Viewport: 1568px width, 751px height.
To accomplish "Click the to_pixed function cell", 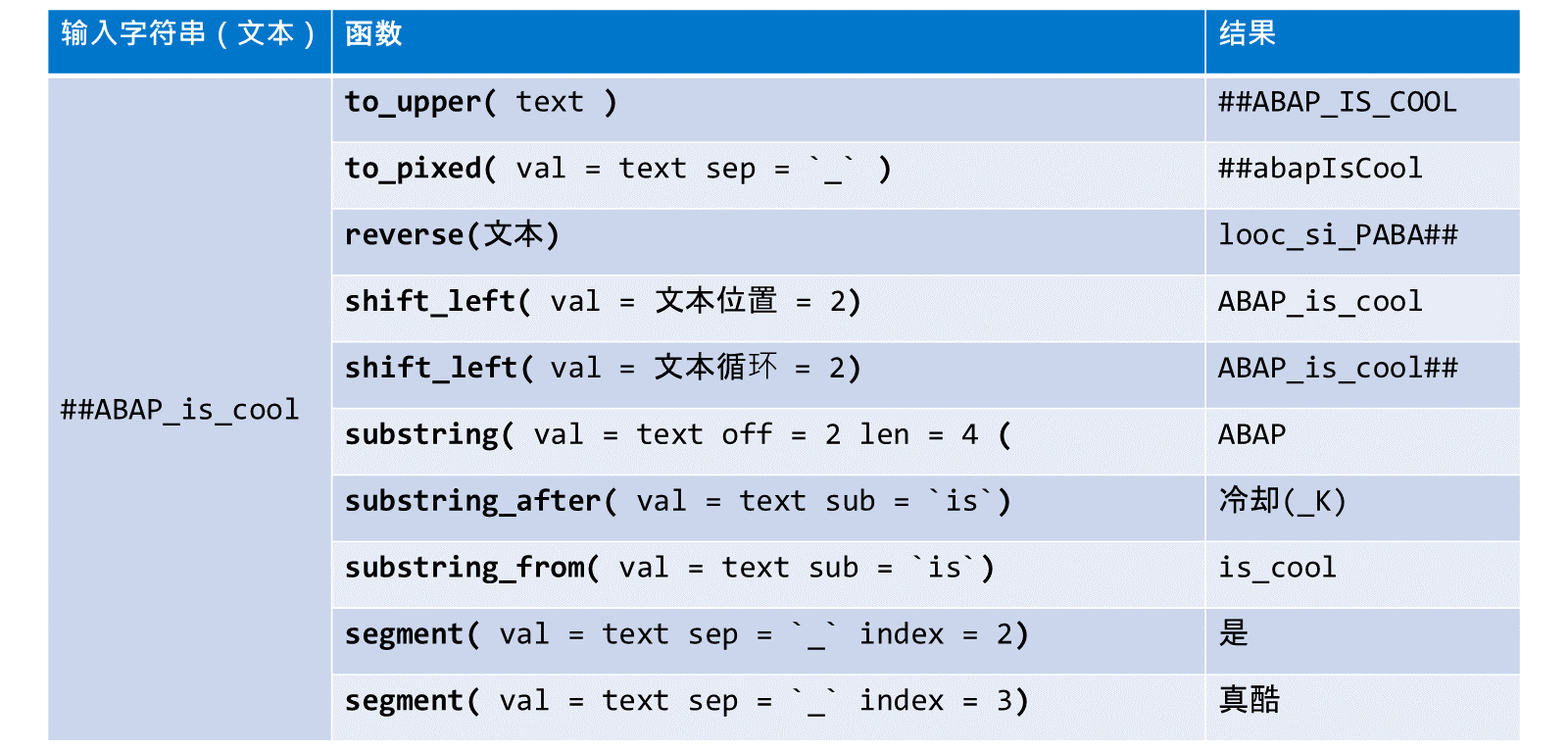I will (768, 175).
